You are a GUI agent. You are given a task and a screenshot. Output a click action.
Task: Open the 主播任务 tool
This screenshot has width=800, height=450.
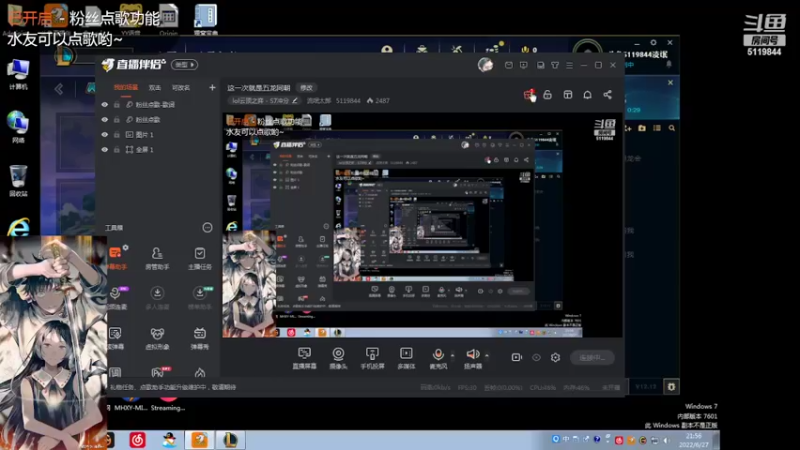coord(199,258)
